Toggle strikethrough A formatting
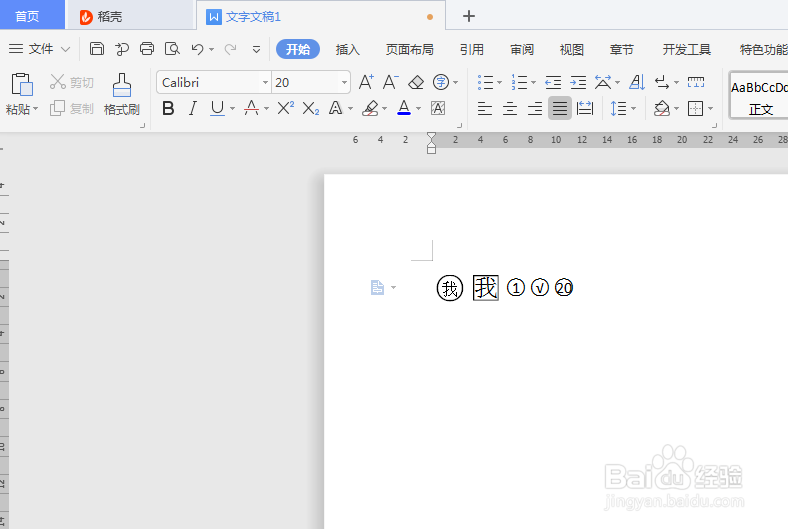This screenshot has width=788, height=529. [x=251, y=108]
